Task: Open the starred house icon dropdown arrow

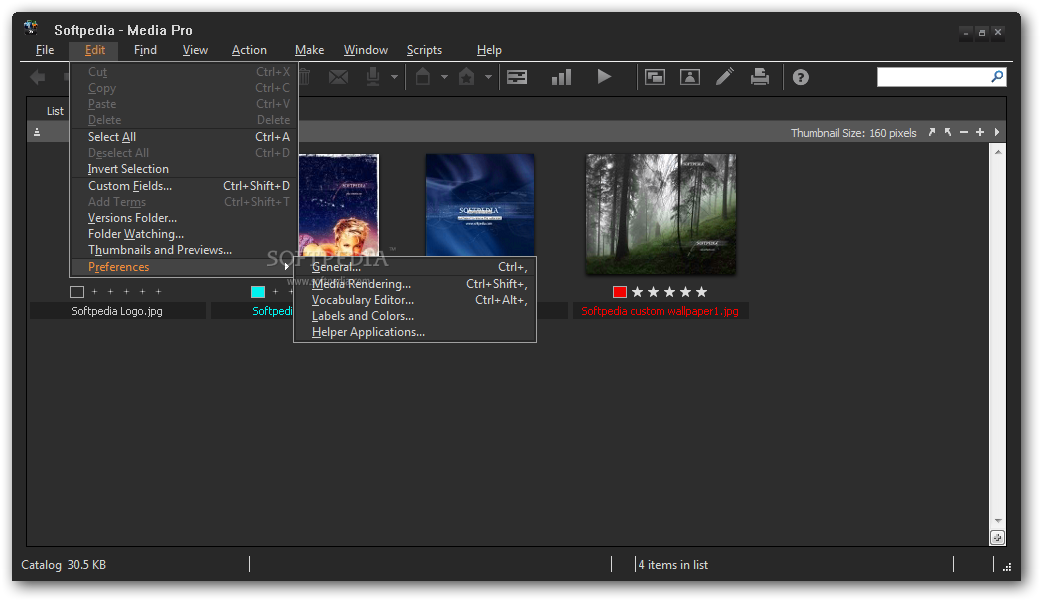Action: pyautogui.click(x=489, y=77)
